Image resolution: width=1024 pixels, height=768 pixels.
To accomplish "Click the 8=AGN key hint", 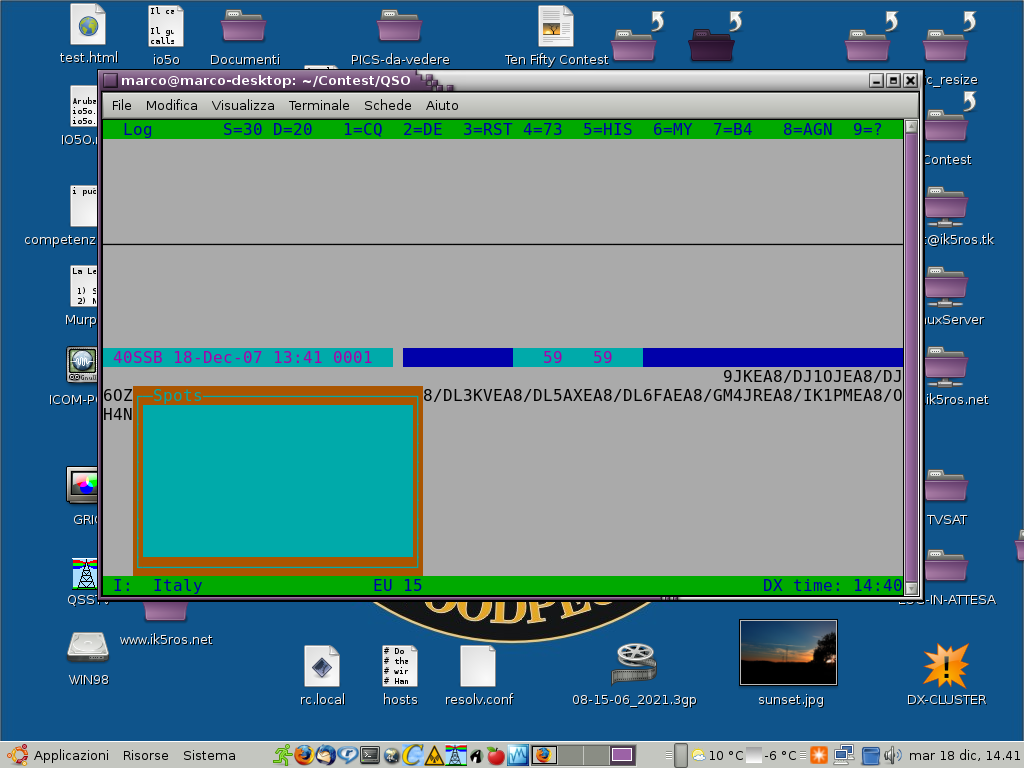I will click(807, 129).
